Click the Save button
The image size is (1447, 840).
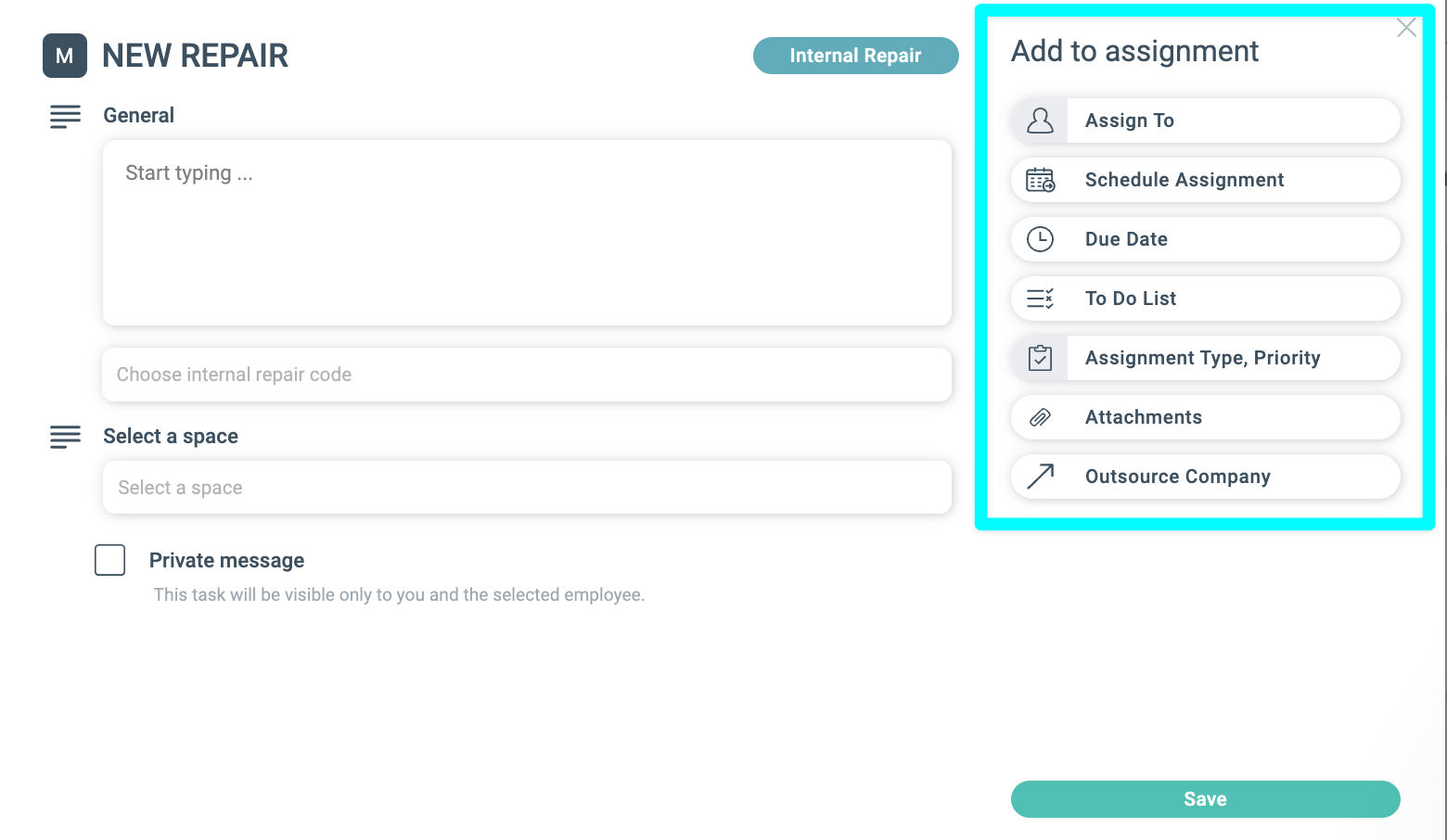(1205, 799)
